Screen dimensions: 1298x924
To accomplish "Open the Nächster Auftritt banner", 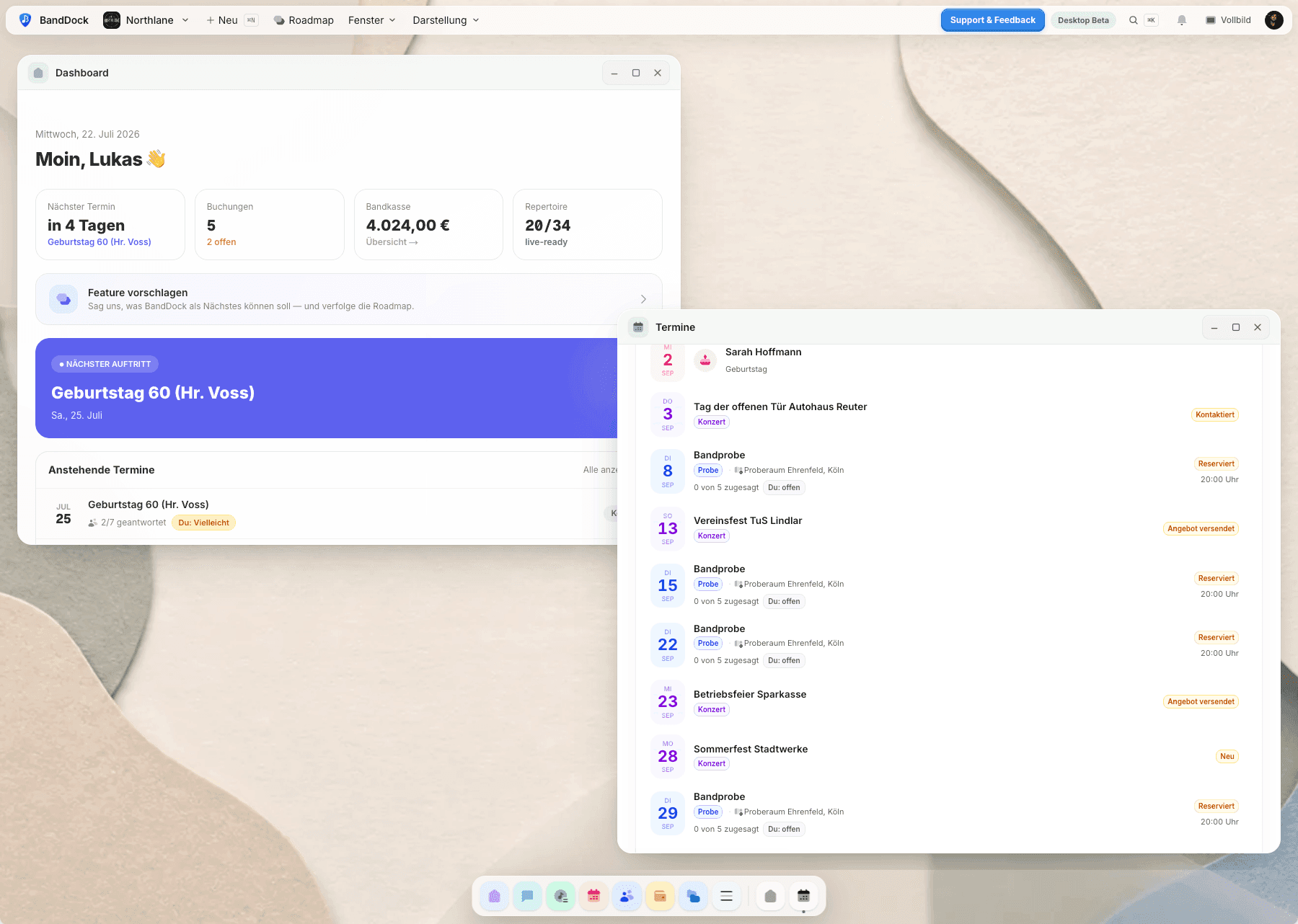I will pos(326,388).
